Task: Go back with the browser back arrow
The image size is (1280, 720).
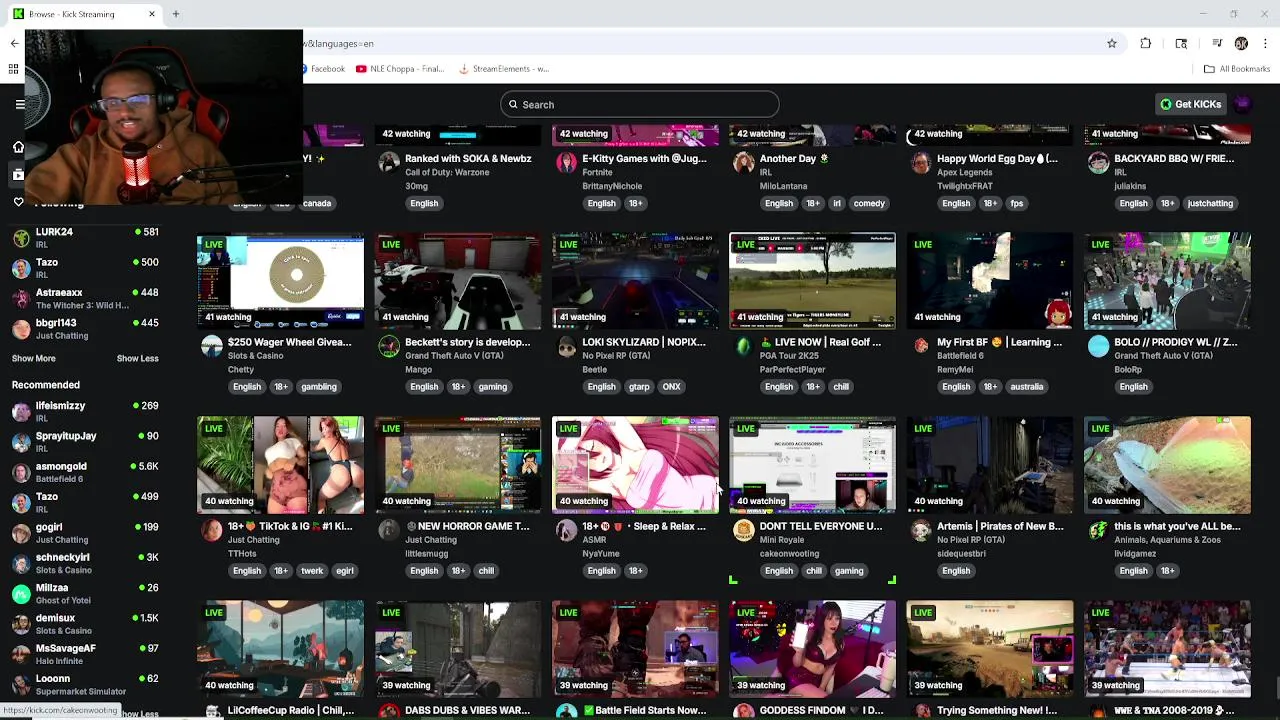Action: [x=14, y=43]
